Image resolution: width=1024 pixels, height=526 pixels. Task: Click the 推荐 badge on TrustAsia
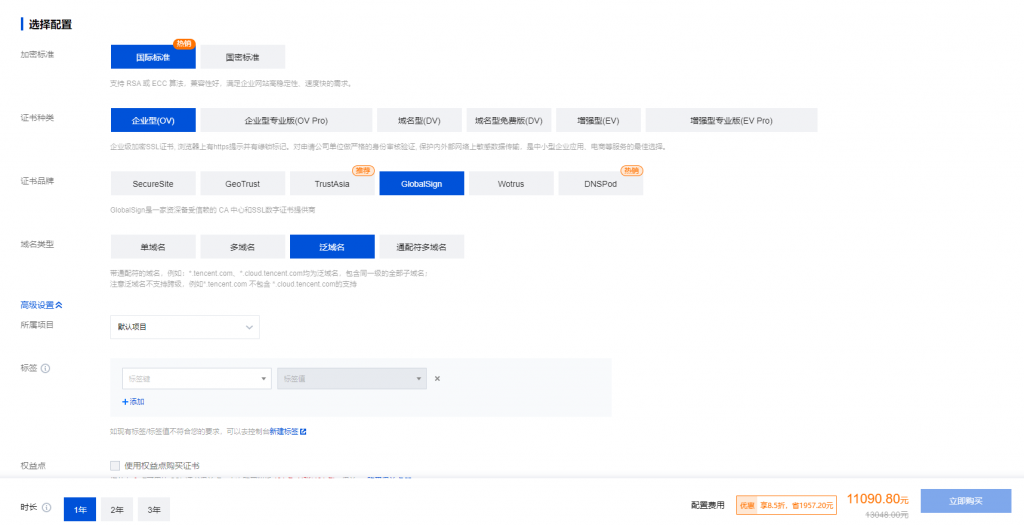(x=362, y=170)
